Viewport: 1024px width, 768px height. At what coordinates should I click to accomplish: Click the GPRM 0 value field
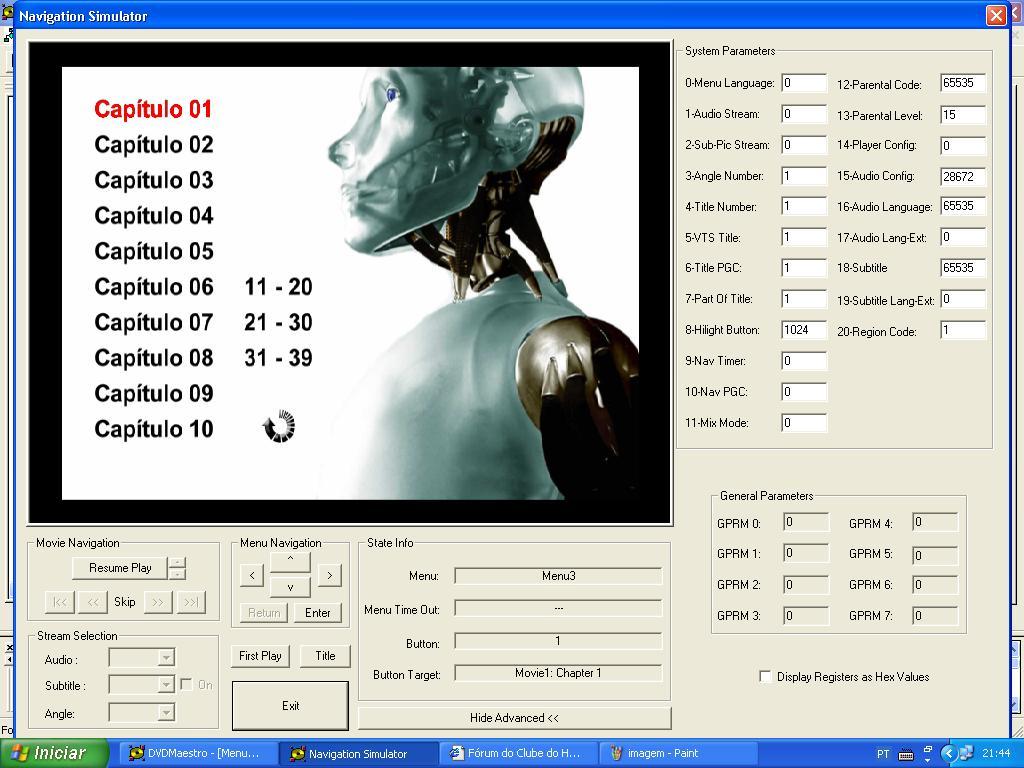coord(805,522)
